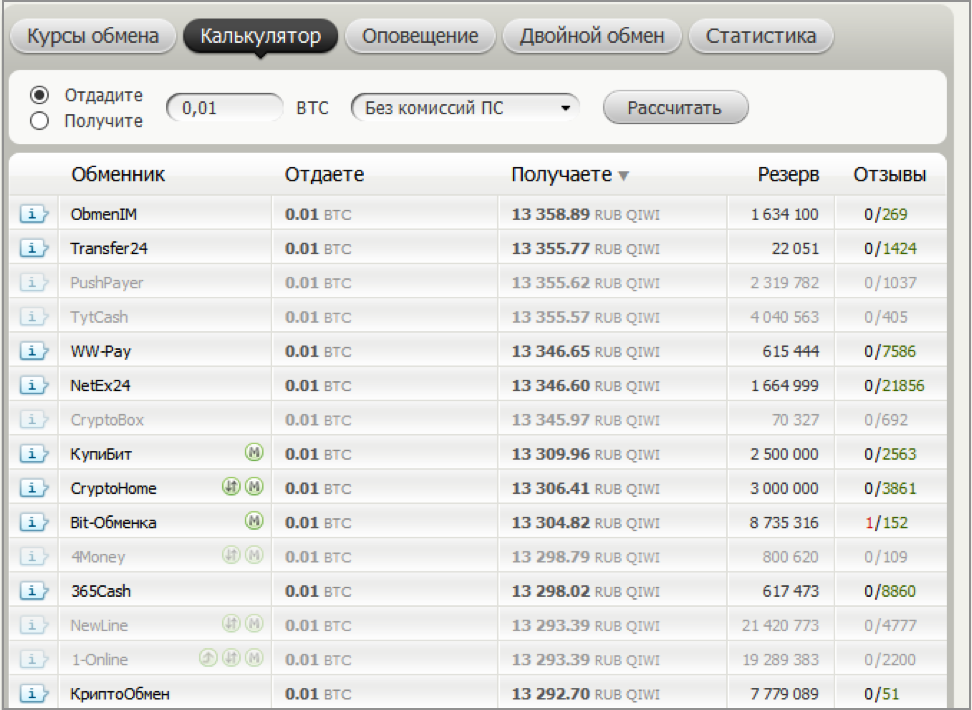Click the BTC amount input field
Image resolution: width=972 pixels, height=710 pixels.
(x=224, y=108)
